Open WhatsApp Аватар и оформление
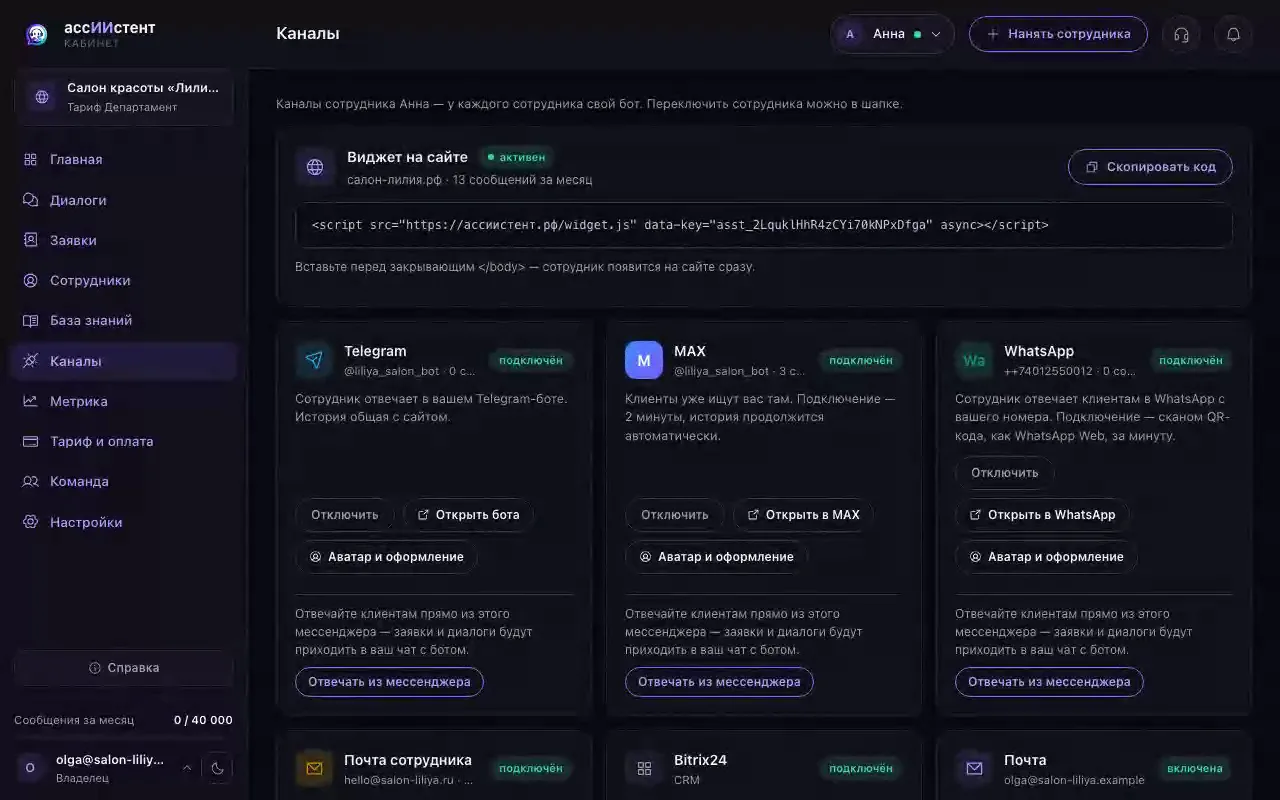 (x=1046, y=557)
